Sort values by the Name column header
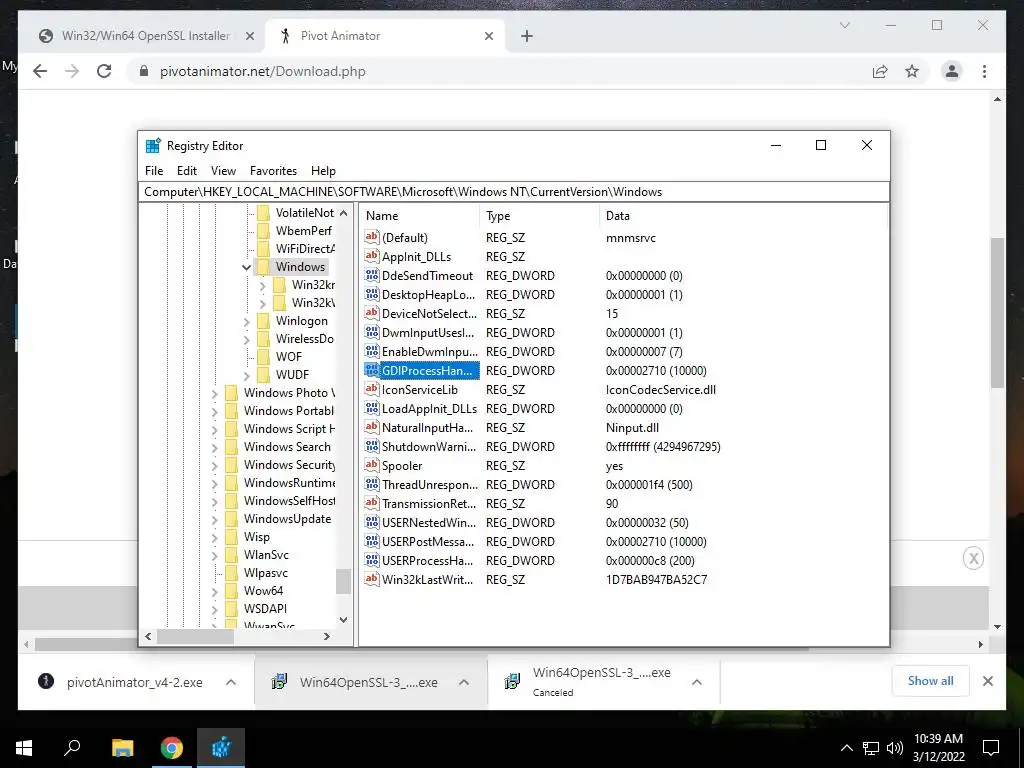 click(419, 216)
